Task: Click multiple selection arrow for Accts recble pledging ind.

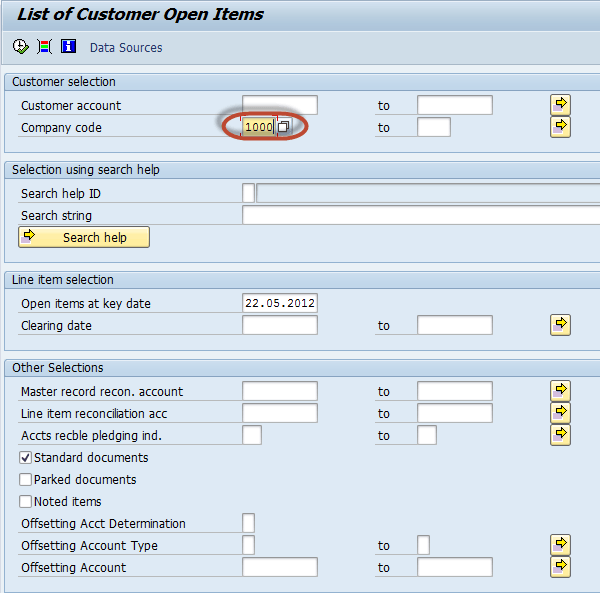Action: tap(560, 434)
